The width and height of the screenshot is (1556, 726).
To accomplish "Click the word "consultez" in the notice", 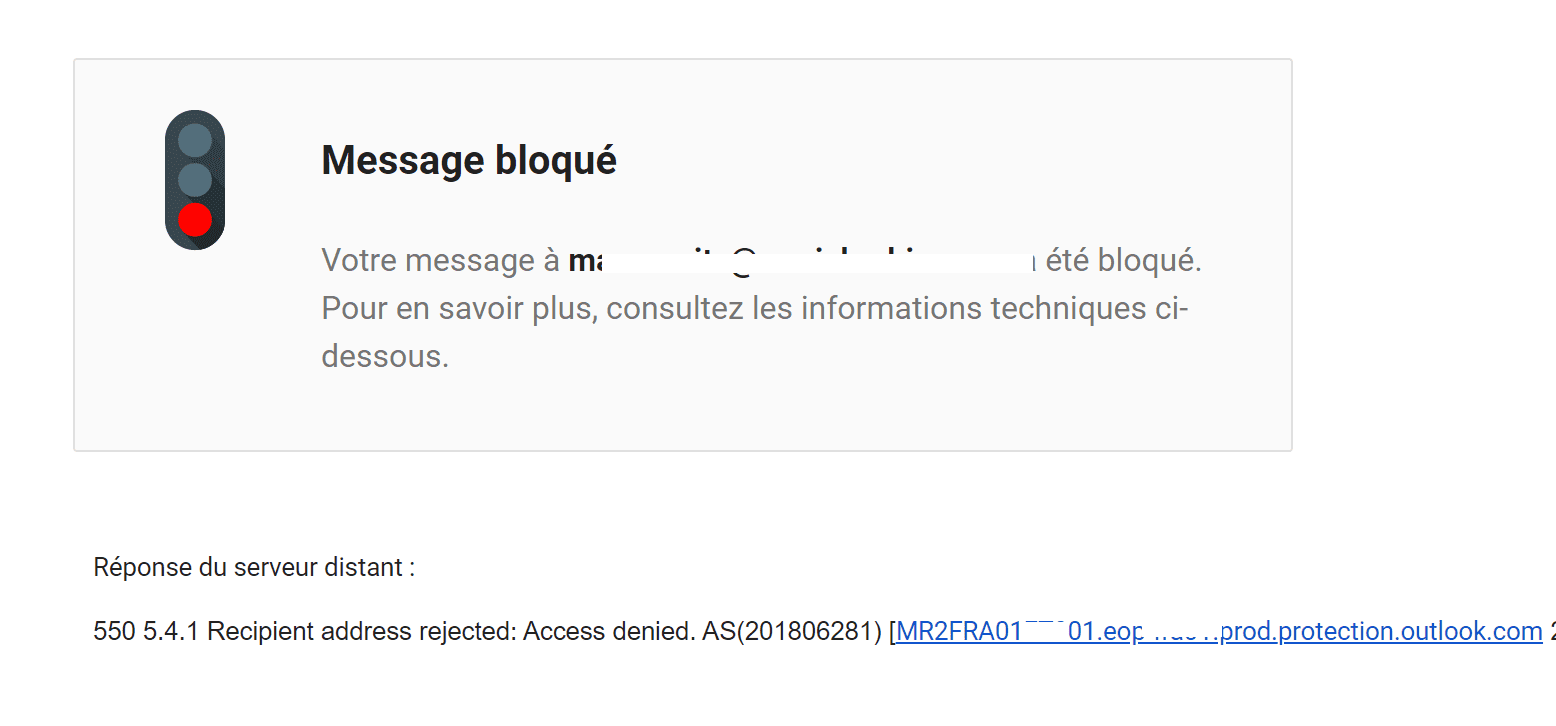I will click(675, 308).
